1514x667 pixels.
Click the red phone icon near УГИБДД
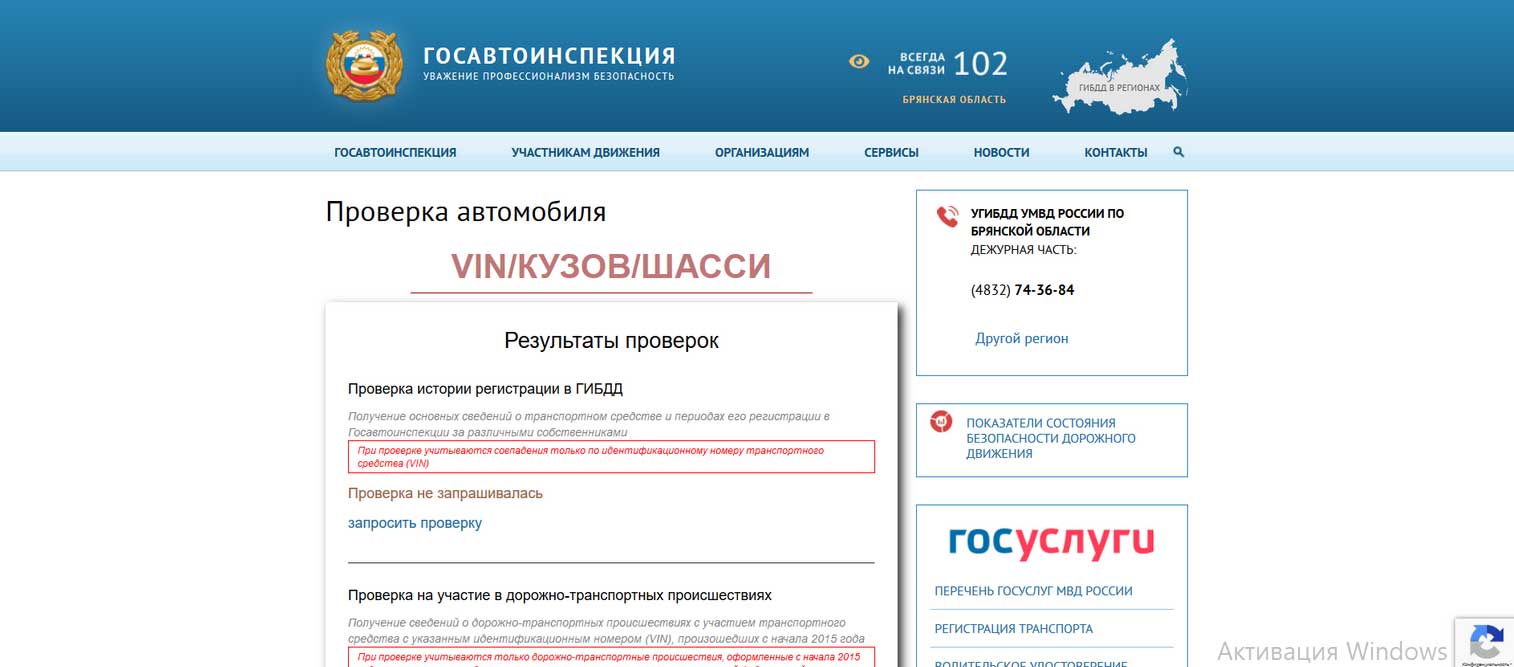947,216
